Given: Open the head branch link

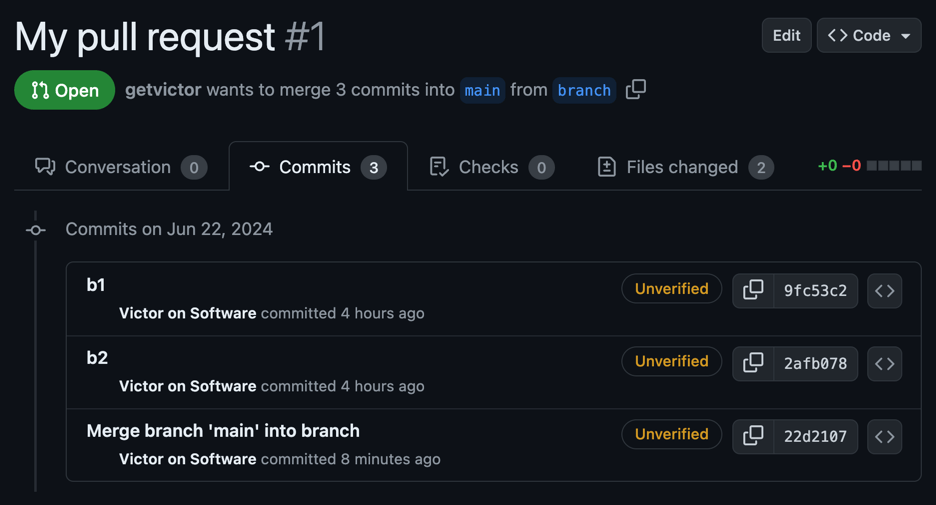Looking at the screenshot, I should tap(584, 90).
